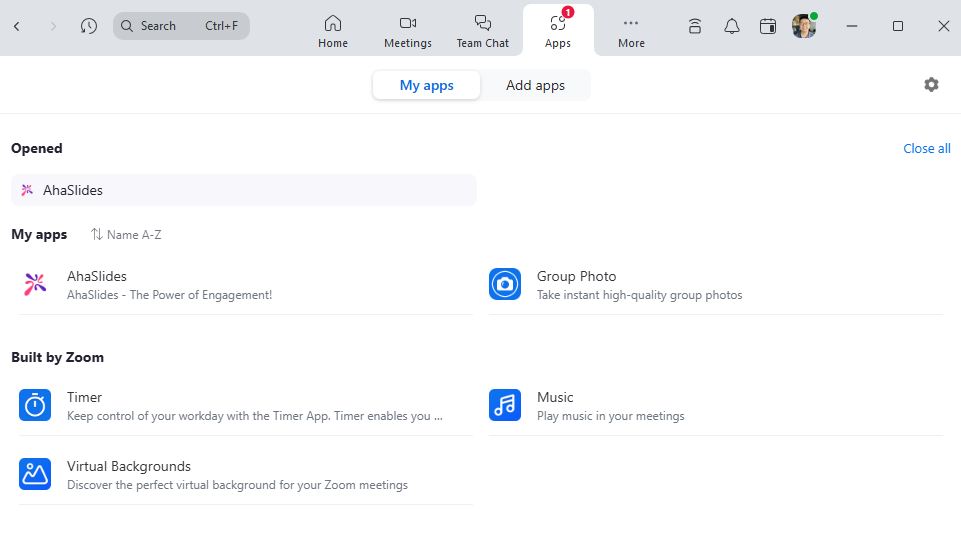Open the Meetings tab
Image resolution: width=961 pixels, height=534 pixels.
point(407,30)
